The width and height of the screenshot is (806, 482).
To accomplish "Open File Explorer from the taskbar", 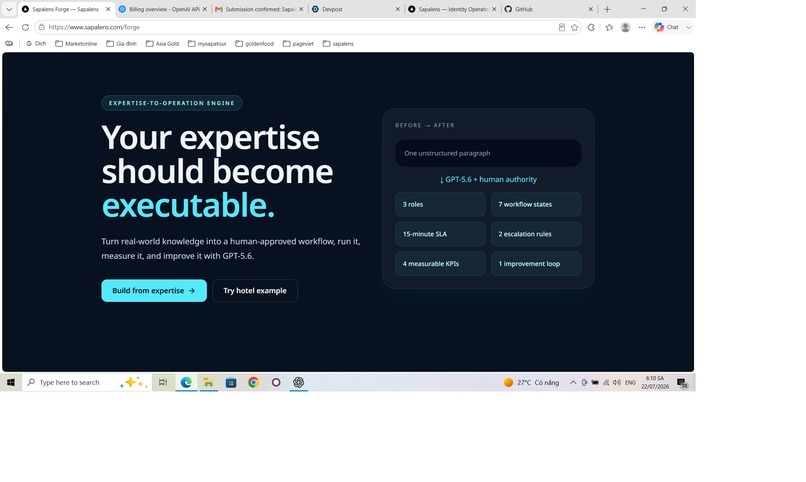I will point(208,382).
